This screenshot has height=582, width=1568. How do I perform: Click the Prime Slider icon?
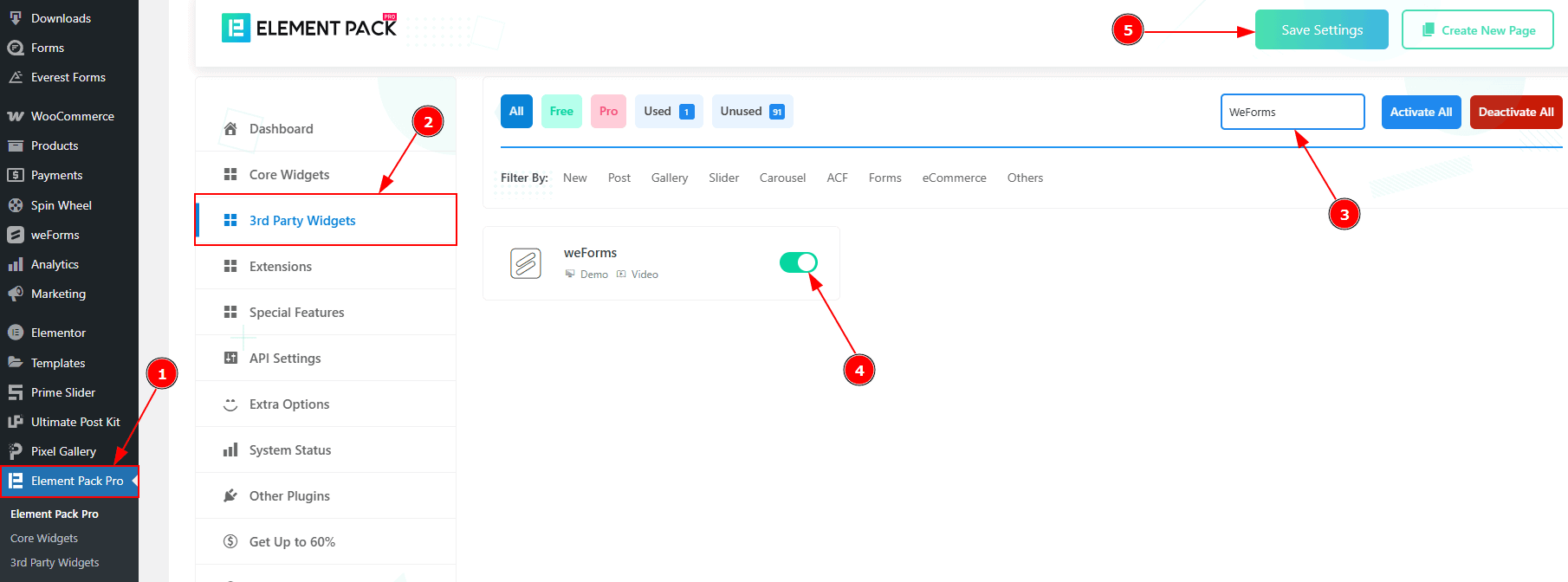click(x=16, y=392)
